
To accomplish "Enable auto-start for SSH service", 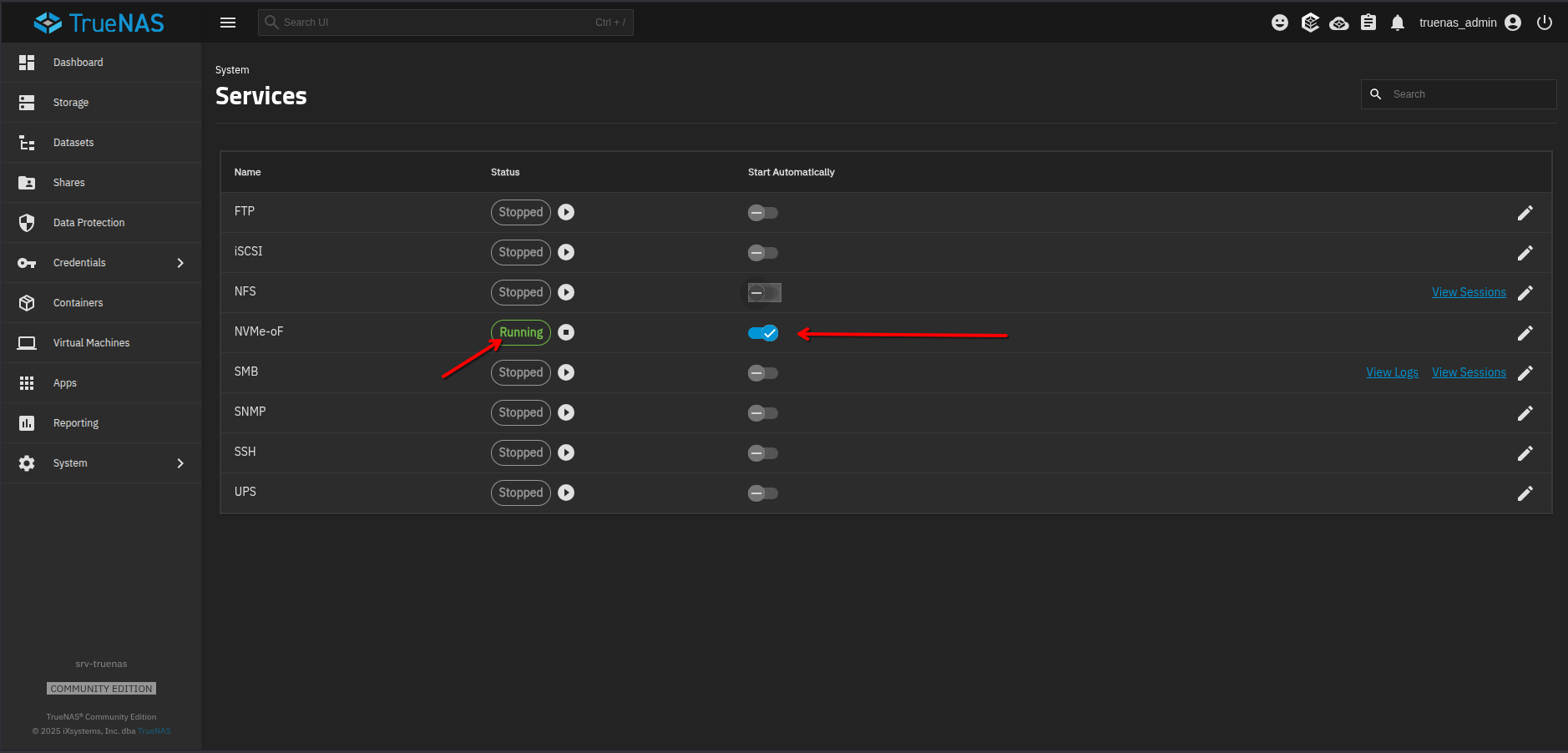I will [763, 453].
